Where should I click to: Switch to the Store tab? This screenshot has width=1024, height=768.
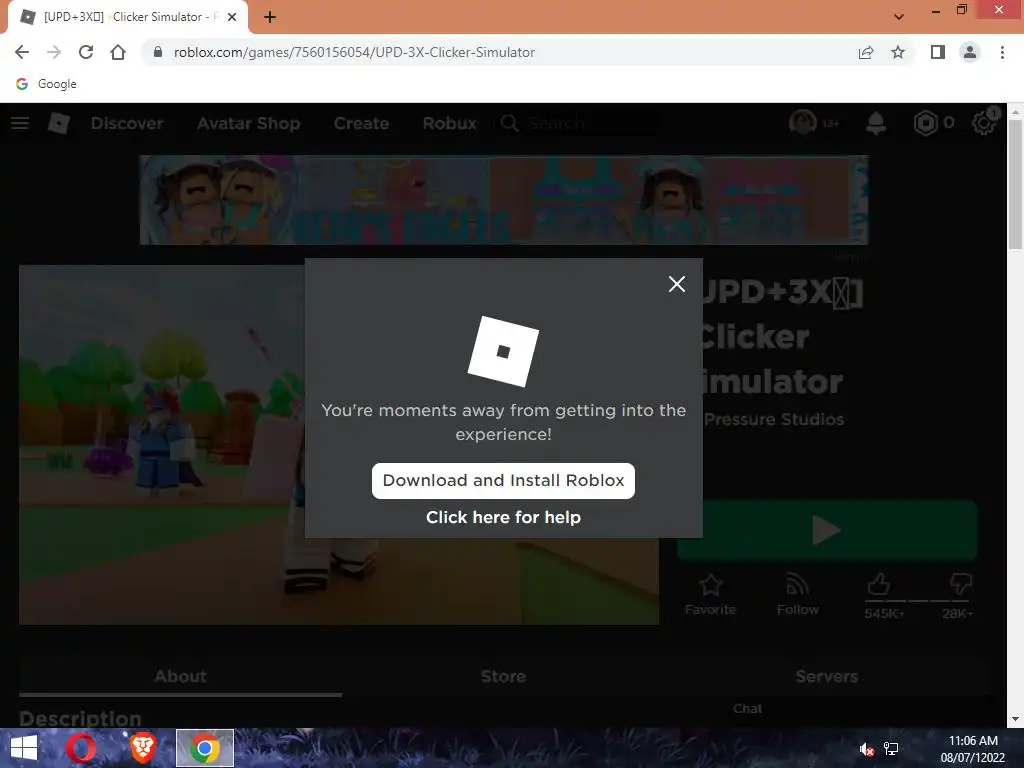(503, 677)
